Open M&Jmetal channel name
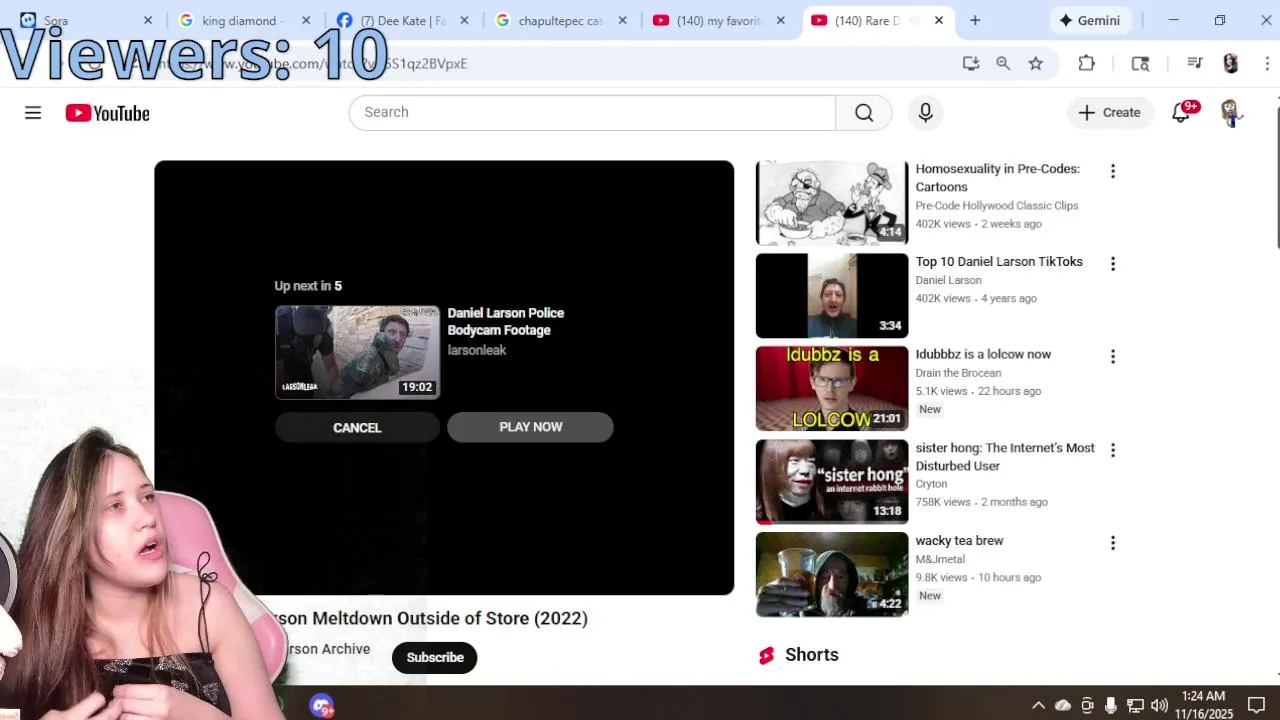Viewport: 1280px width, 720px height. [x=940, y=560]
